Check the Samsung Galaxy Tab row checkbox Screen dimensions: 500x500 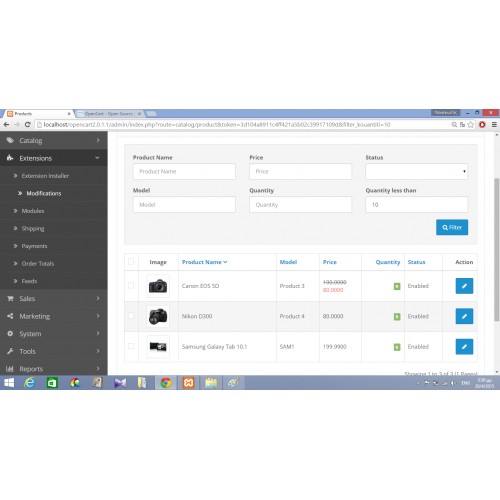pos(131,346)
